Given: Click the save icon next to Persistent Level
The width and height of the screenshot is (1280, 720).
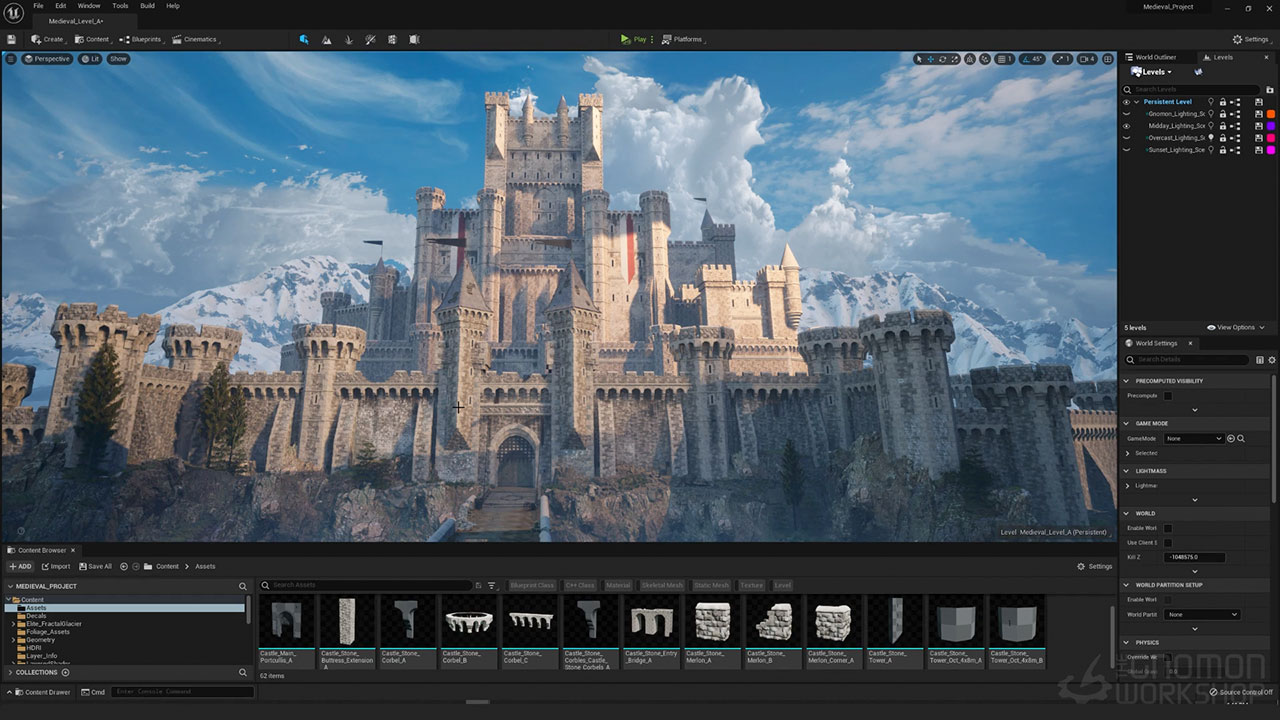Looking at the screenshot, I should [x=1259, y=102].
